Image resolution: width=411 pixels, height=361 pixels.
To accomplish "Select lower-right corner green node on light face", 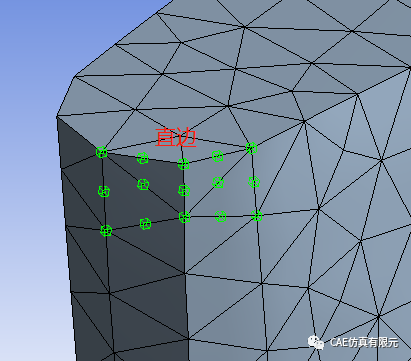I will coord(257,215).
